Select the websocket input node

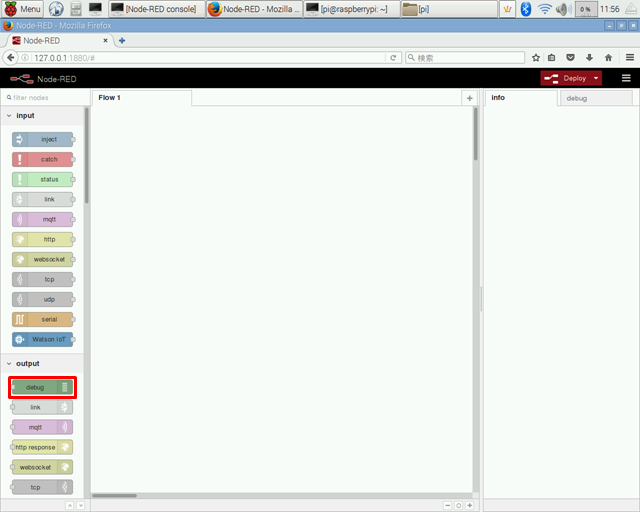tap(42, 260)
